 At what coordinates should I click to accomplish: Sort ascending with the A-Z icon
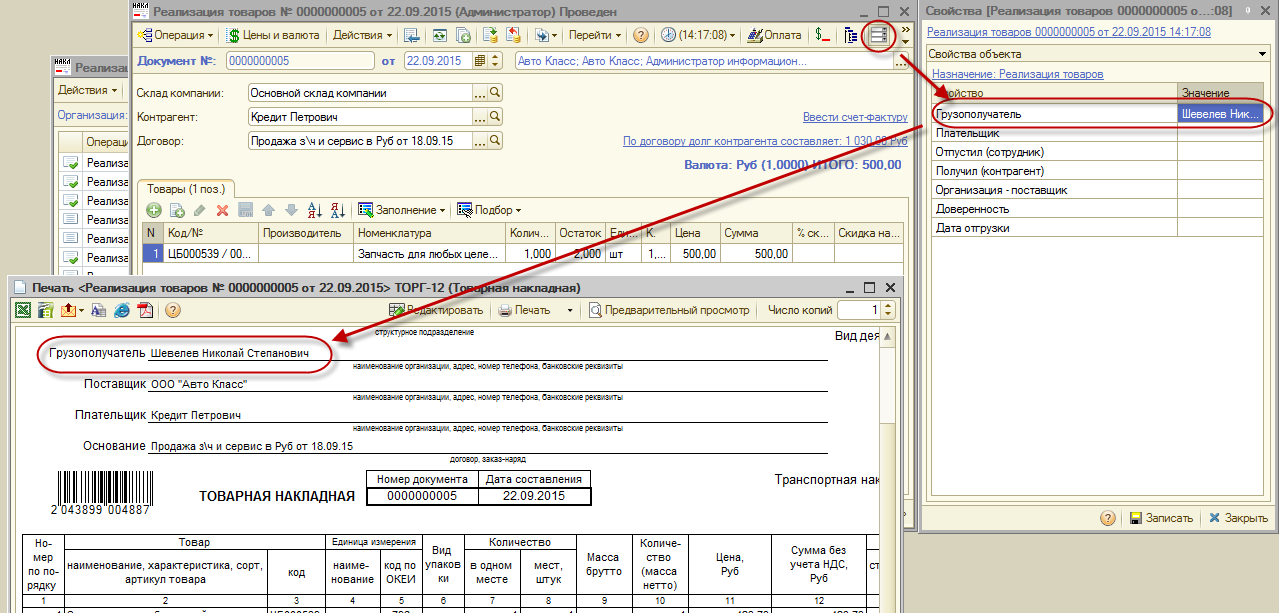(x=314, y=210)
